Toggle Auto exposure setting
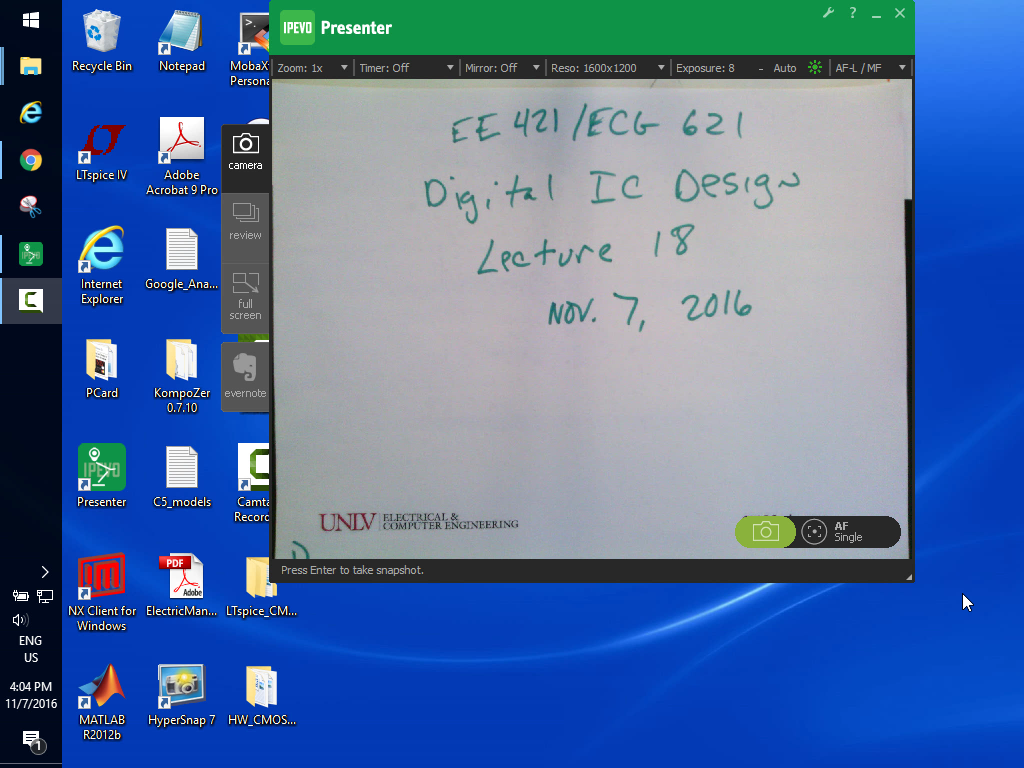Screen dimensions: 1024x768 [x=785, y=68]
